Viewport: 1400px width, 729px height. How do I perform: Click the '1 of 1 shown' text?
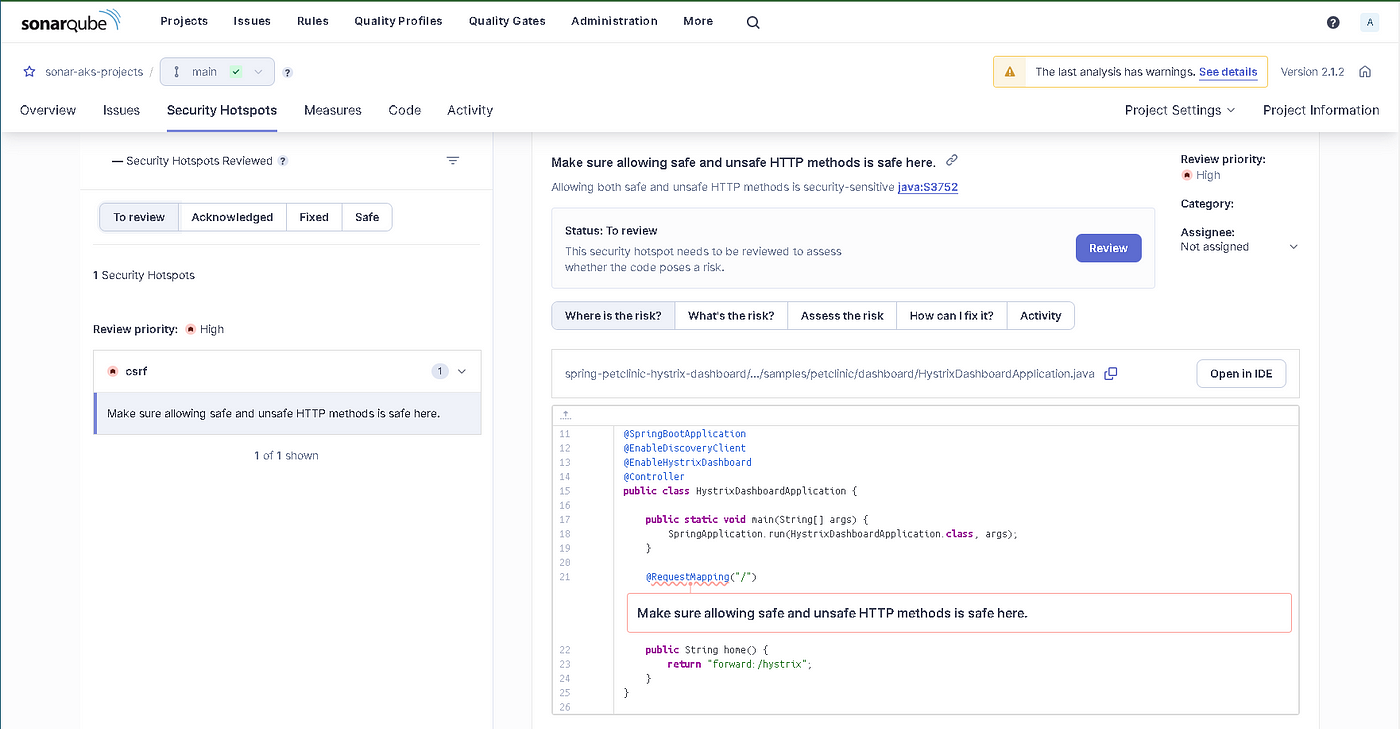pyautogui.click(x=287, y=455)
